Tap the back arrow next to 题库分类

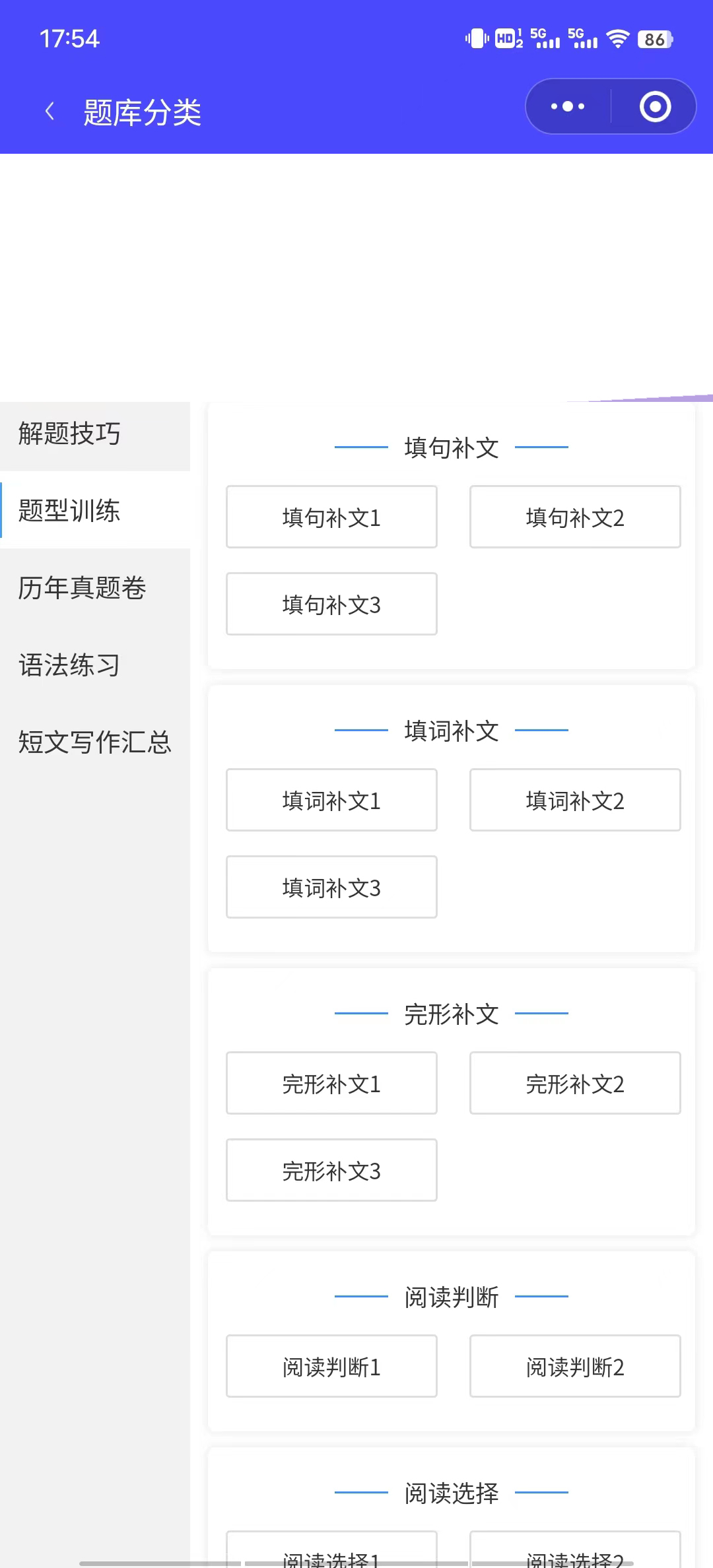click(50, 112)
